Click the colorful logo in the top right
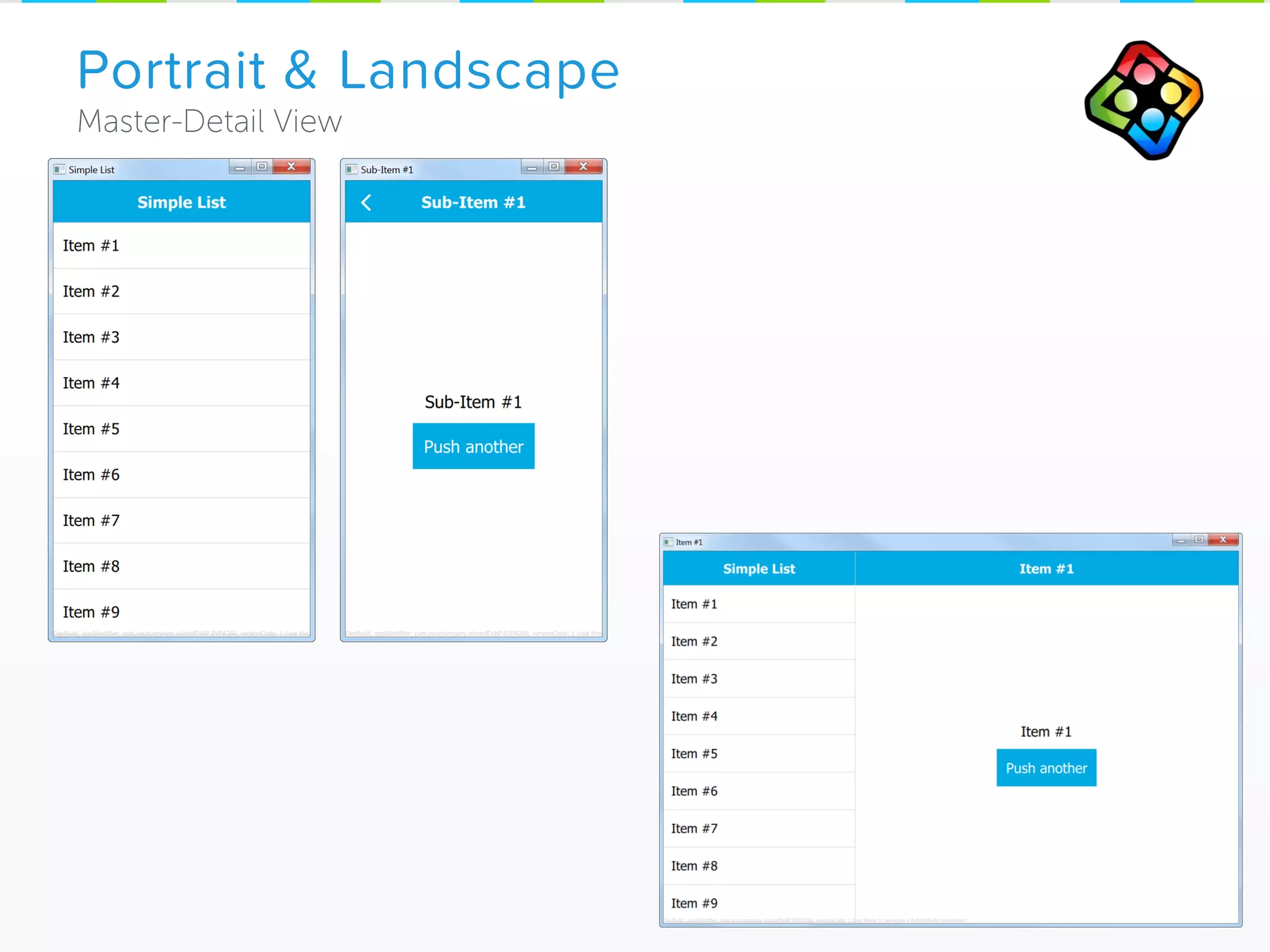 (x=1143, y=100)
